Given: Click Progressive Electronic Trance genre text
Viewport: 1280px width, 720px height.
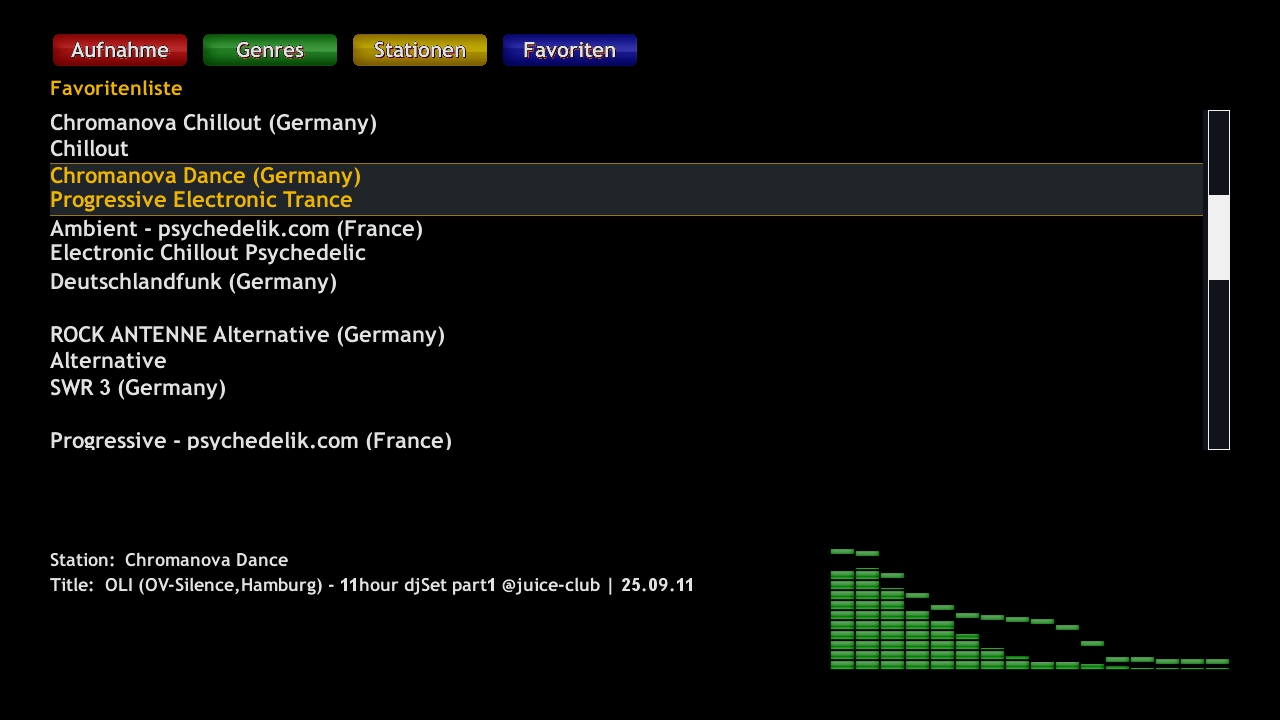Looking at the screenshot, I should pos(201,200).
